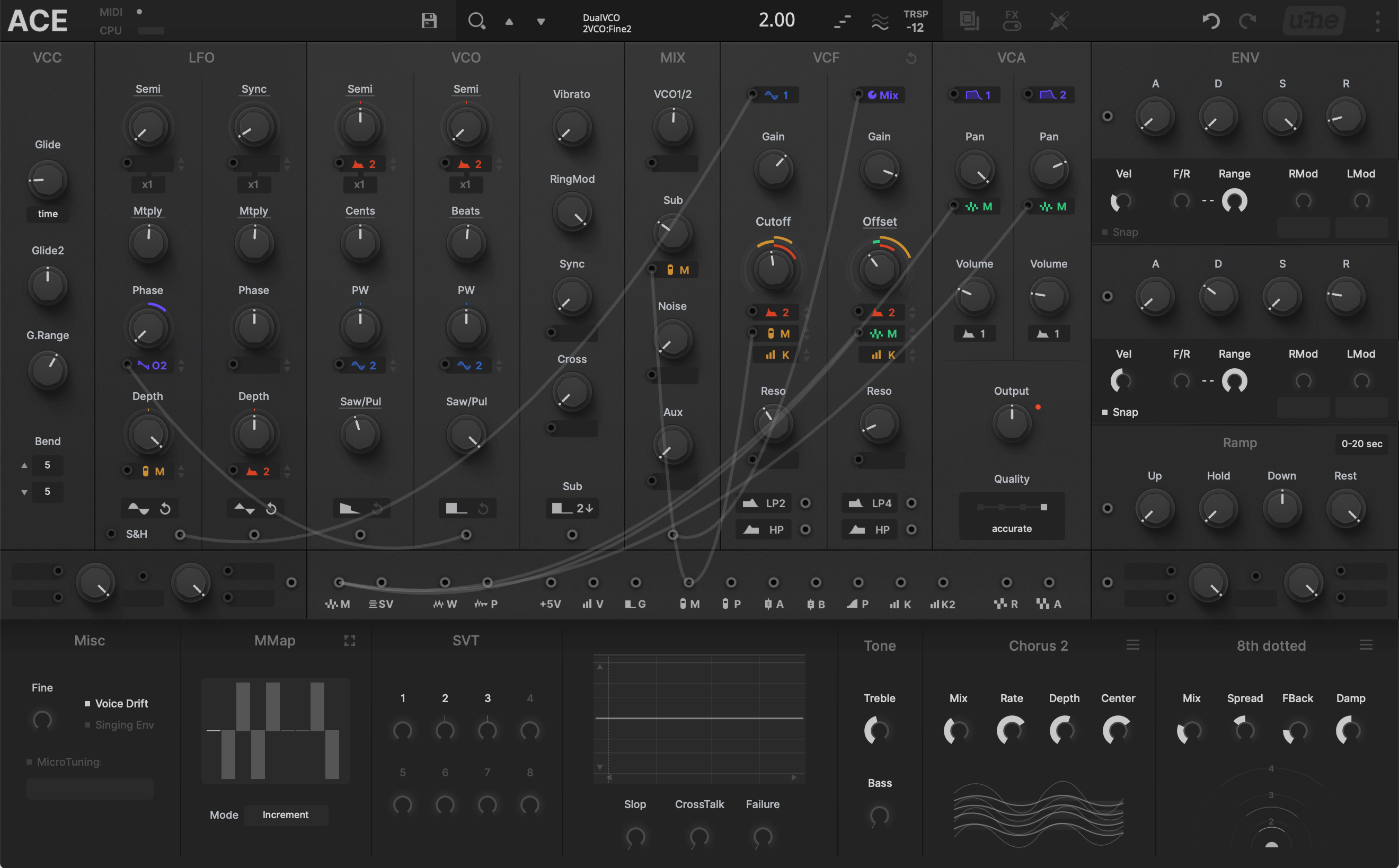Open the preset browser magnifier icon
The height and width of the screenshot is (868, 1399).
(476, 21)
